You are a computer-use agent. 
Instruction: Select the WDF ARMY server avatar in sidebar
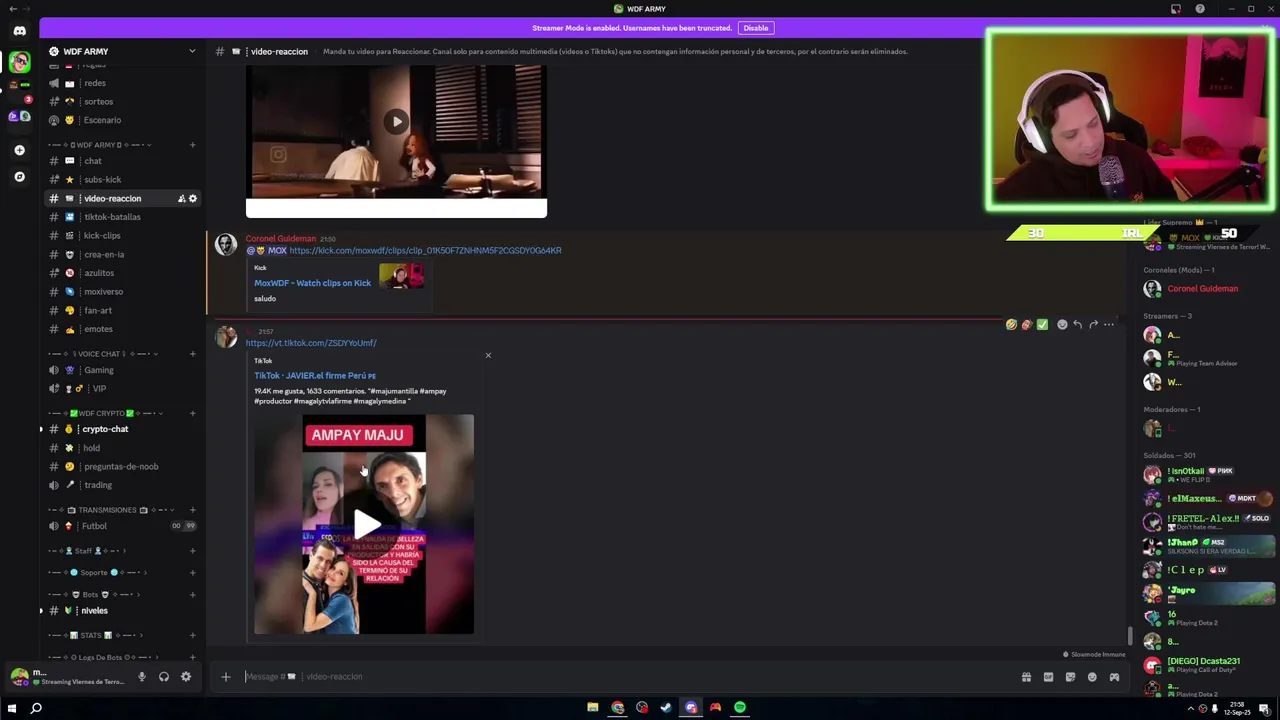pyautogui.click(x=19, y=63)
